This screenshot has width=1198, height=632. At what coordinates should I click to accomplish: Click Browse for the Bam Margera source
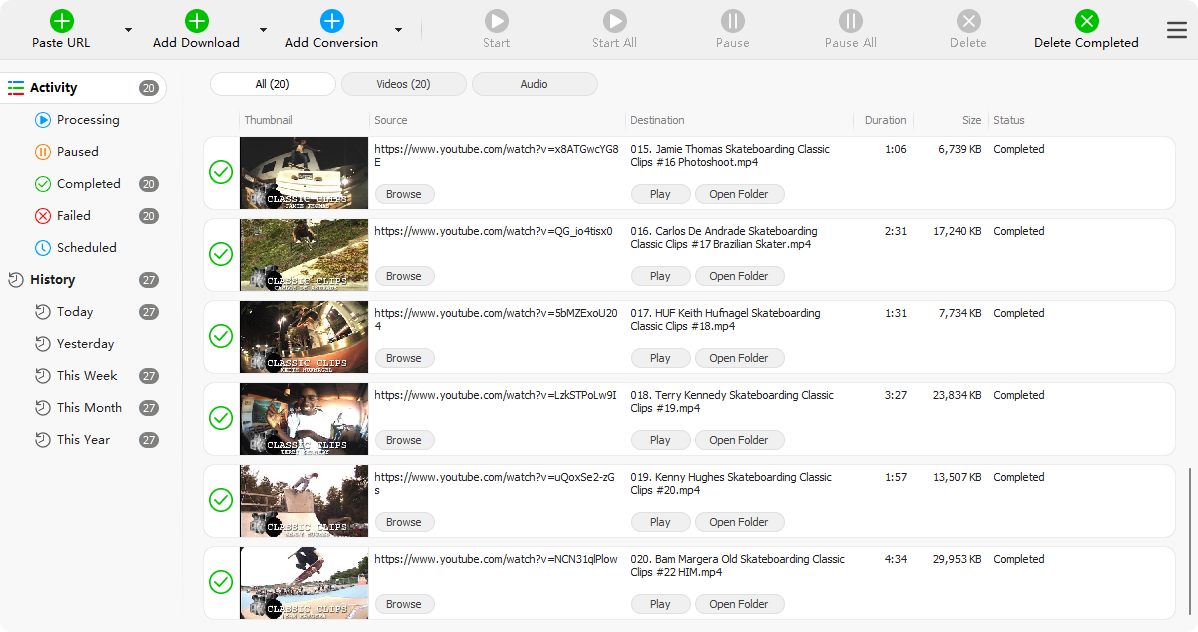click(404, 604)
